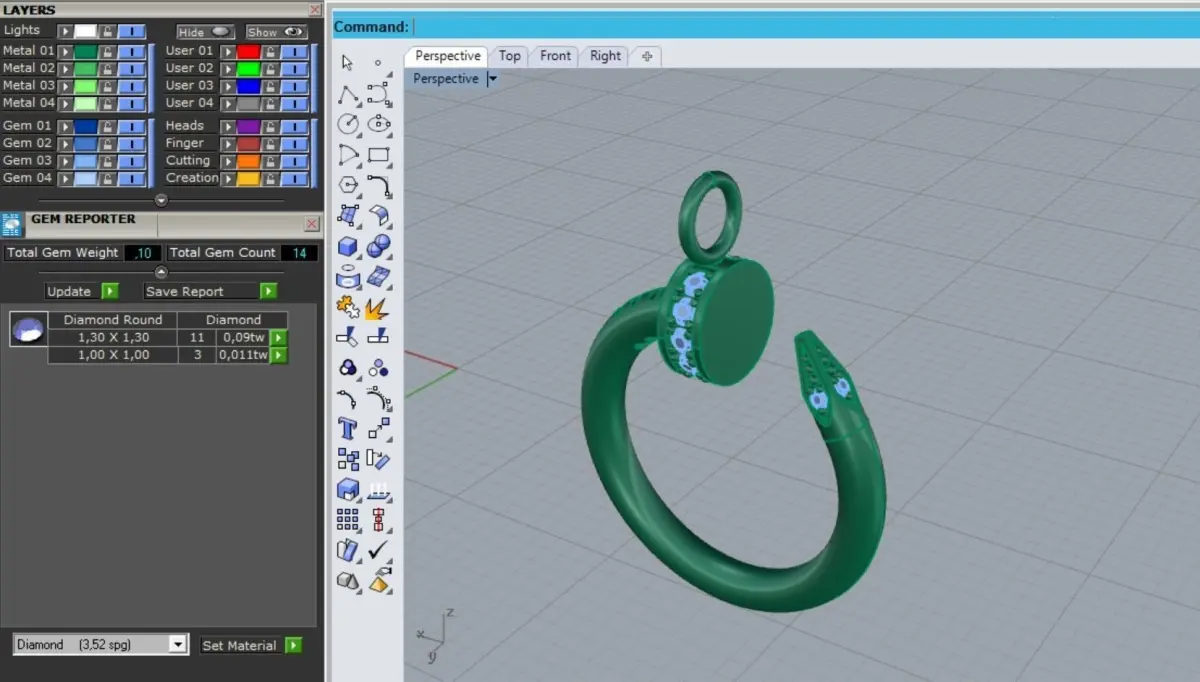Viewport: 1200px width, 682px height.
Task: Click the Ungroup objects icon
Action: (378, 368)
